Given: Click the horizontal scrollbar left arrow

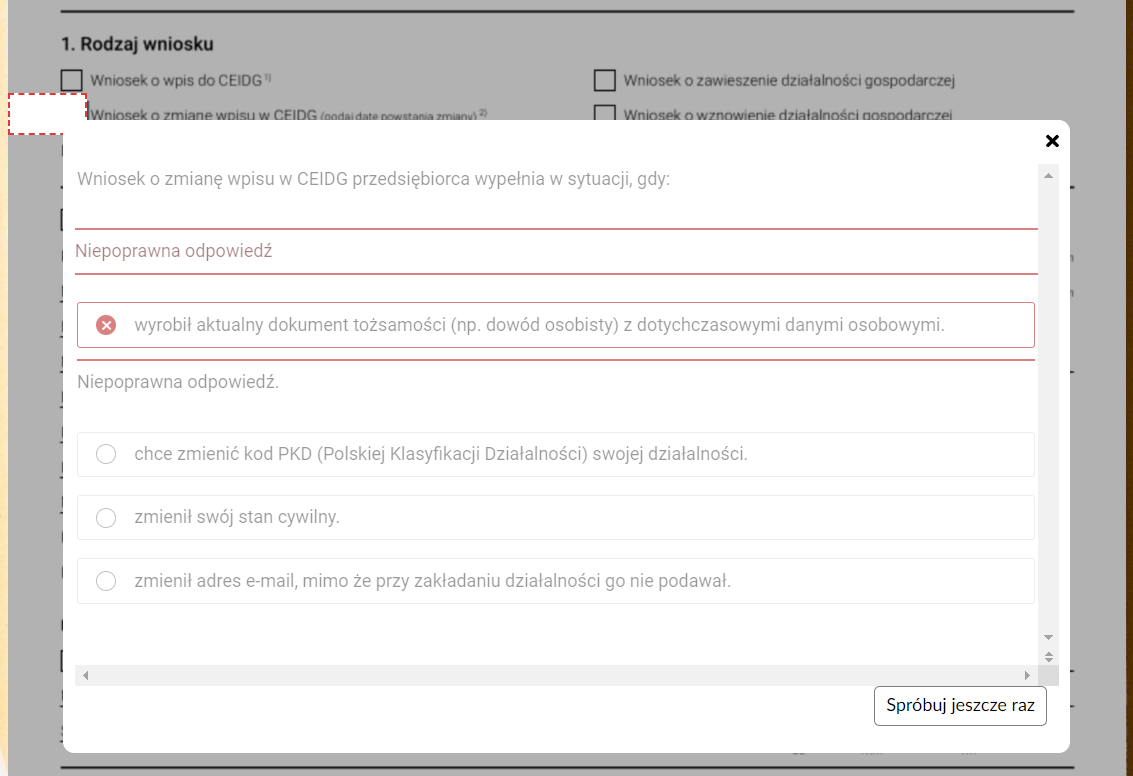Looking at the screenshot, I should [86, 676].
